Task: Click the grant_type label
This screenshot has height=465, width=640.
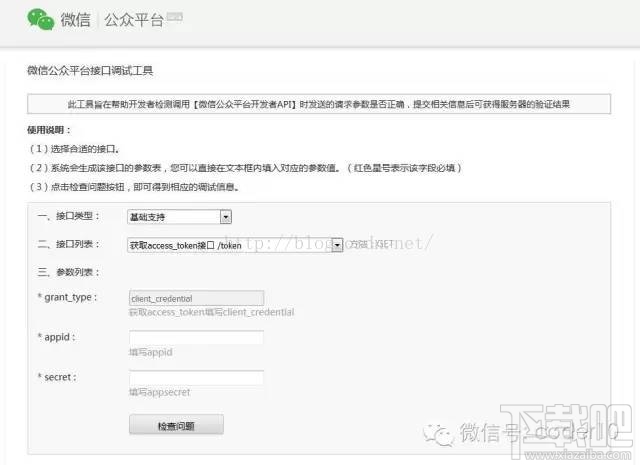Action: pyautogui.click(x=67, y=297)
